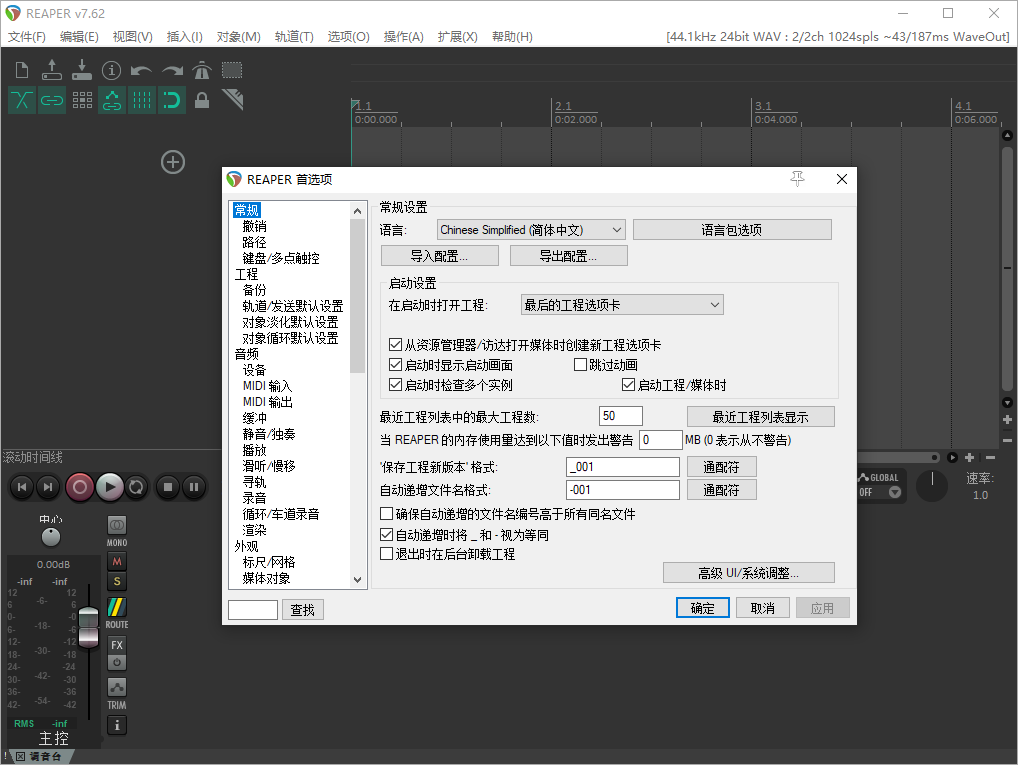Image resolution: width=1018 pixels, height=765 pixels.
Task: Toggle the 跳过动画 checkbox
Action: coord(581,365)
